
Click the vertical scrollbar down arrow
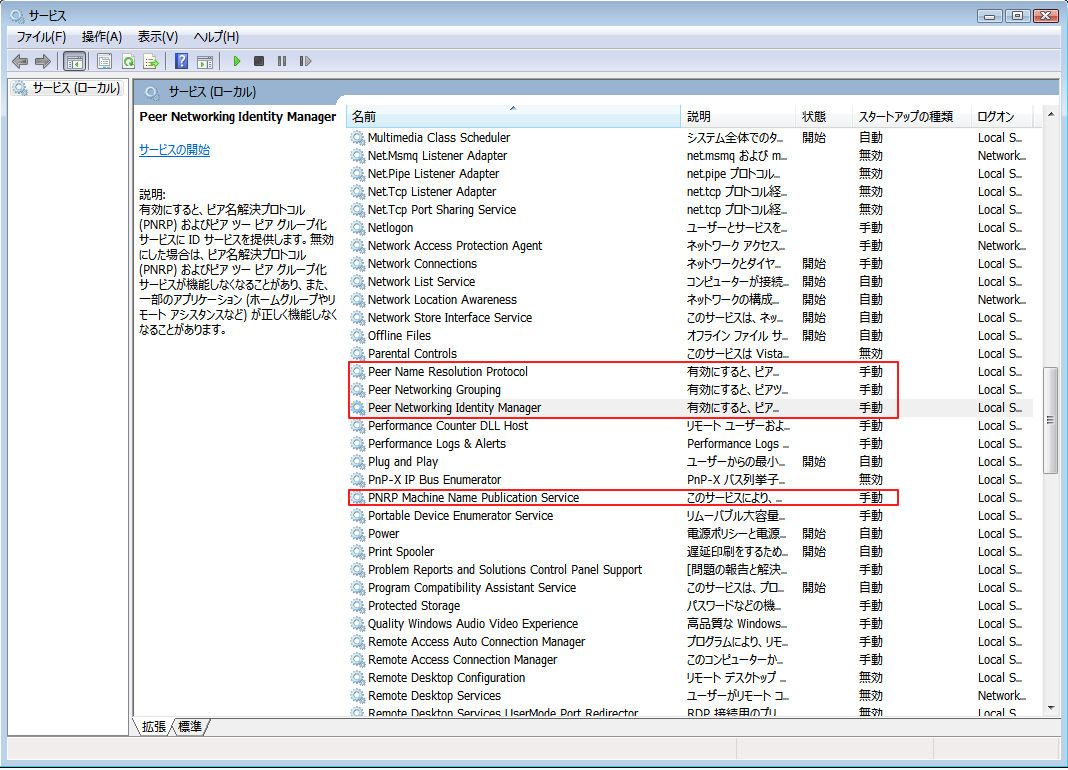click(1050, 706)
